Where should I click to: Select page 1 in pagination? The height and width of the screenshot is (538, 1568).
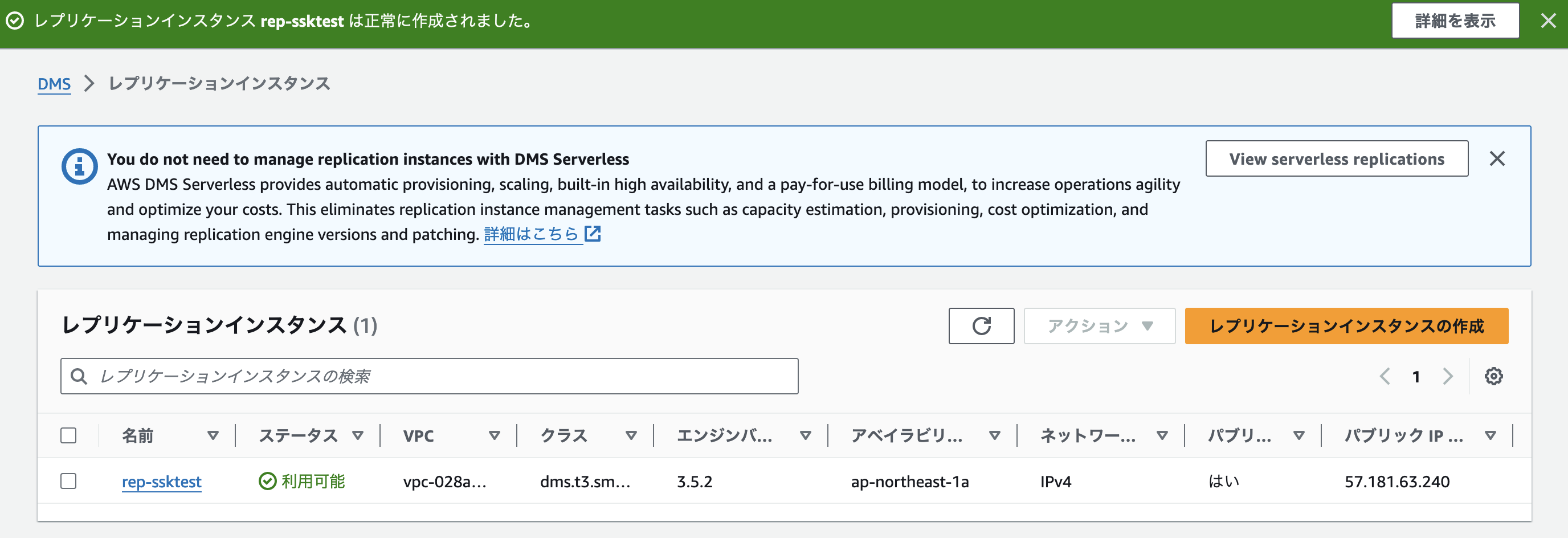click(x=1416, y=377)
